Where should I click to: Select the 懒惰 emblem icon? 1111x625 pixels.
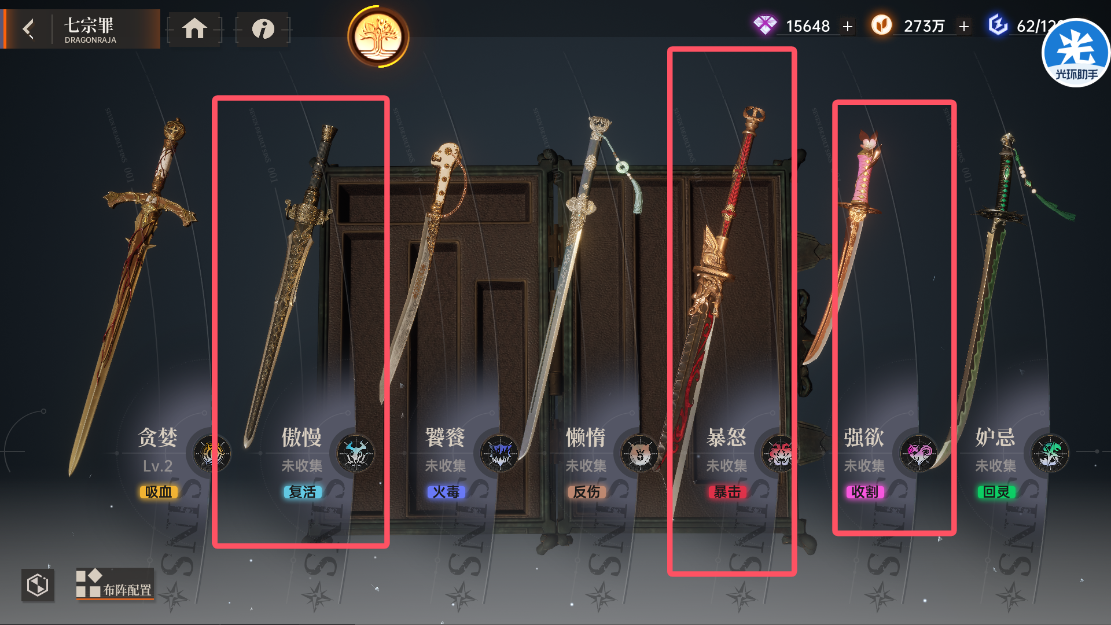point(639,453)
